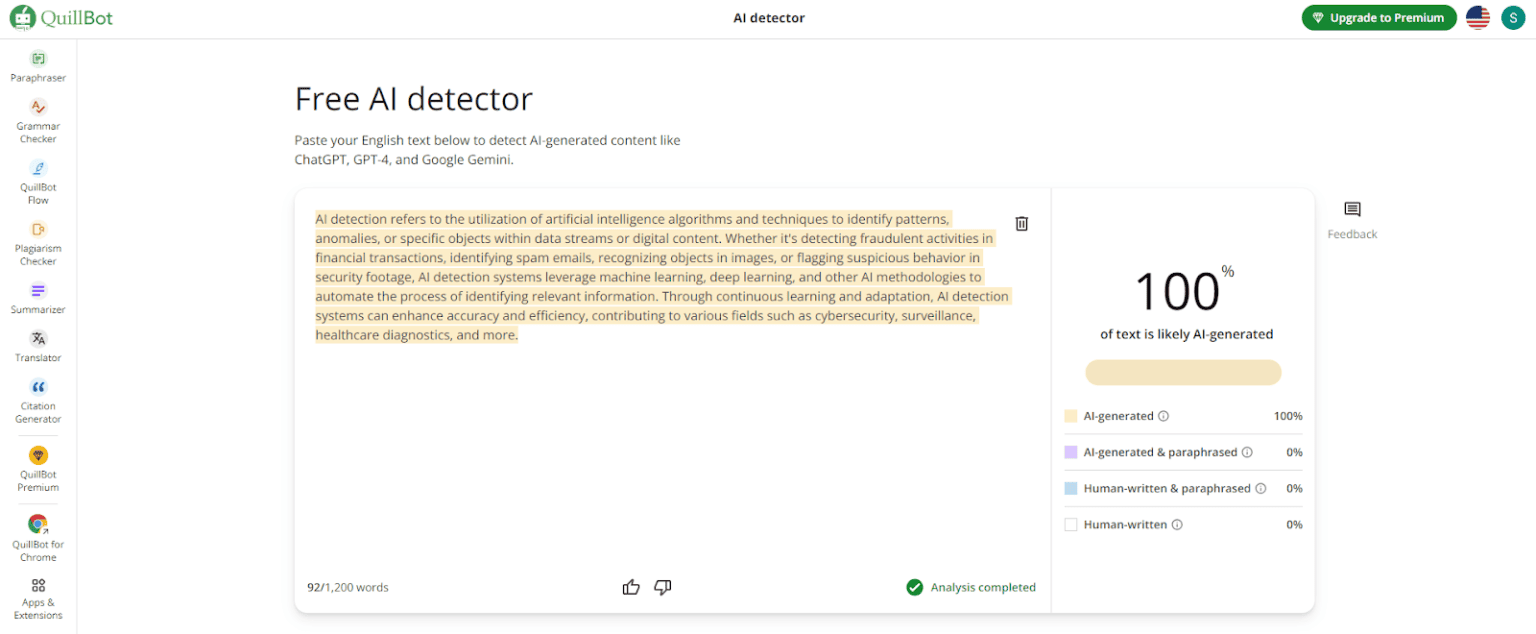This screenshot has width=1536, height=634.
Task: Click the AI-generated percentage bar
Action: pyautogui.click(x=1183, y=373)
